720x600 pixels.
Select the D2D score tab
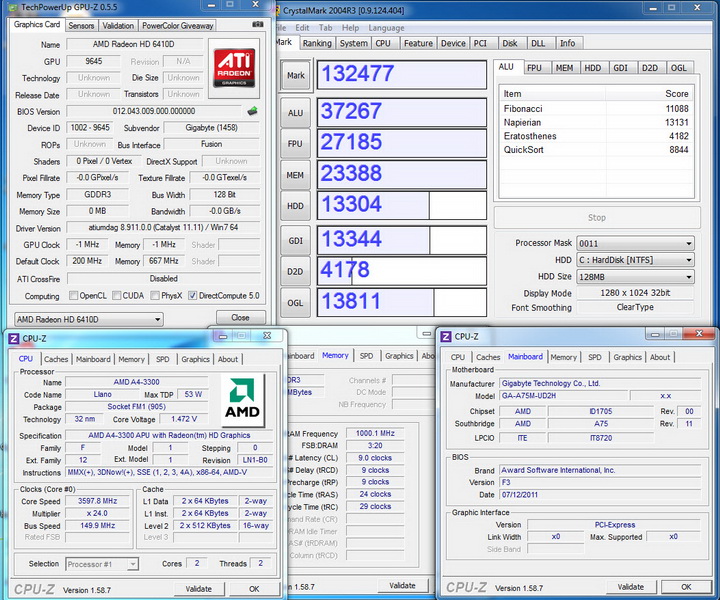pos(650,68)
